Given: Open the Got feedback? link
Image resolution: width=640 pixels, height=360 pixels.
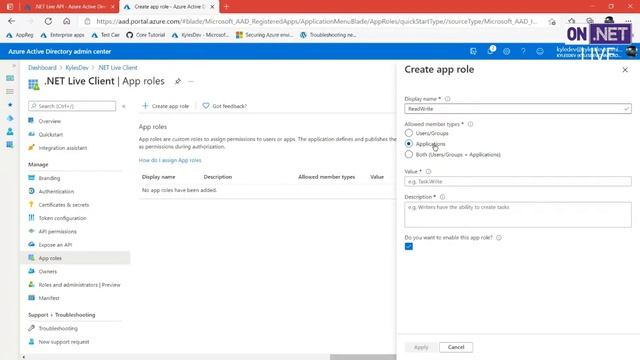Looking at the screenshot, I should tap(224, 106).
